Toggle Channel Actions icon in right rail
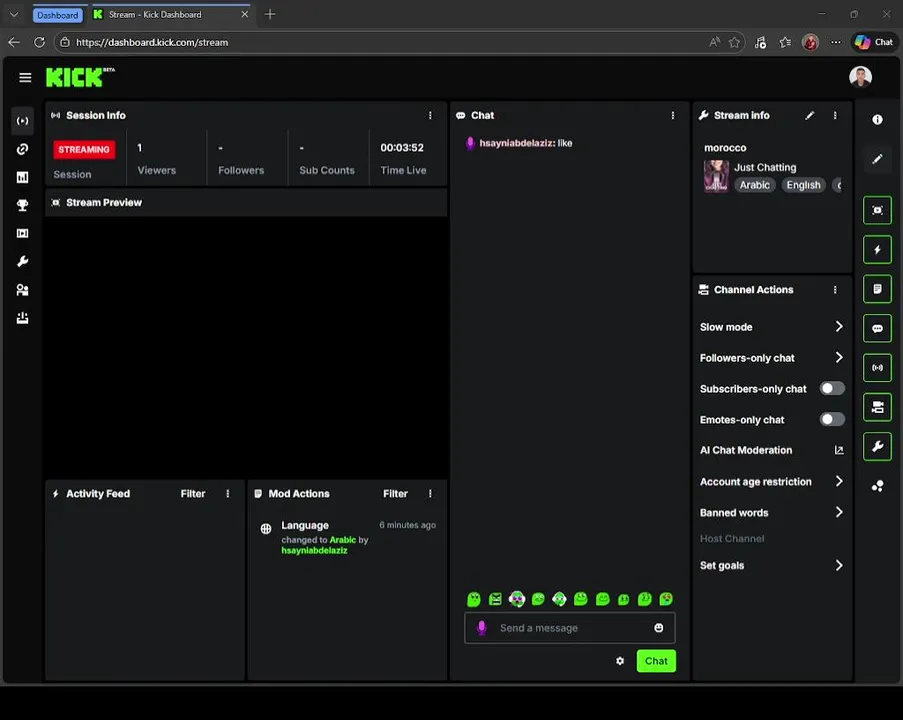Image resolution: width=903 pixels, height=720 pixels. [877, 407]
